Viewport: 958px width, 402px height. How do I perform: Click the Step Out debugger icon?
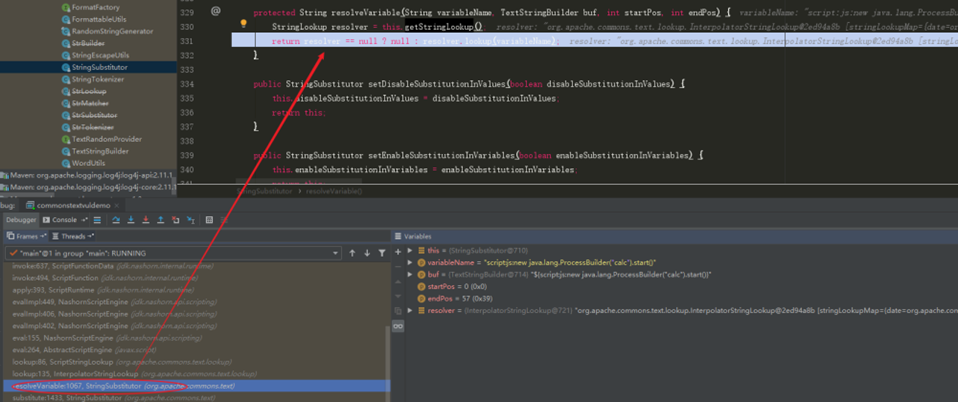161,220
